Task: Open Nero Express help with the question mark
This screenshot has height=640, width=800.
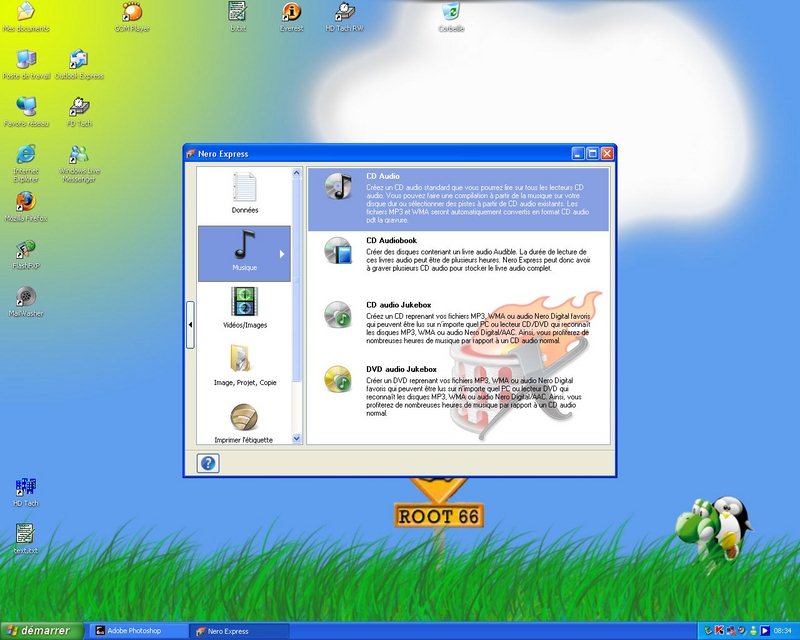Action: [208, 463]
